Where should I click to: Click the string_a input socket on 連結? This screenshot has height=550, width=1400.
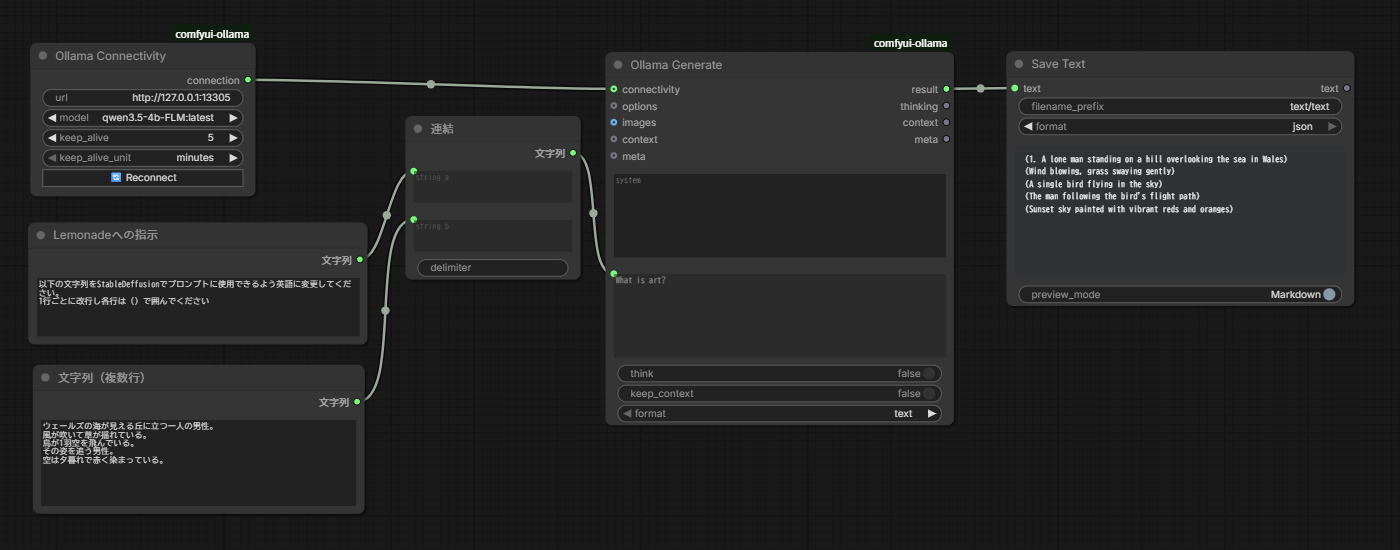412,172
